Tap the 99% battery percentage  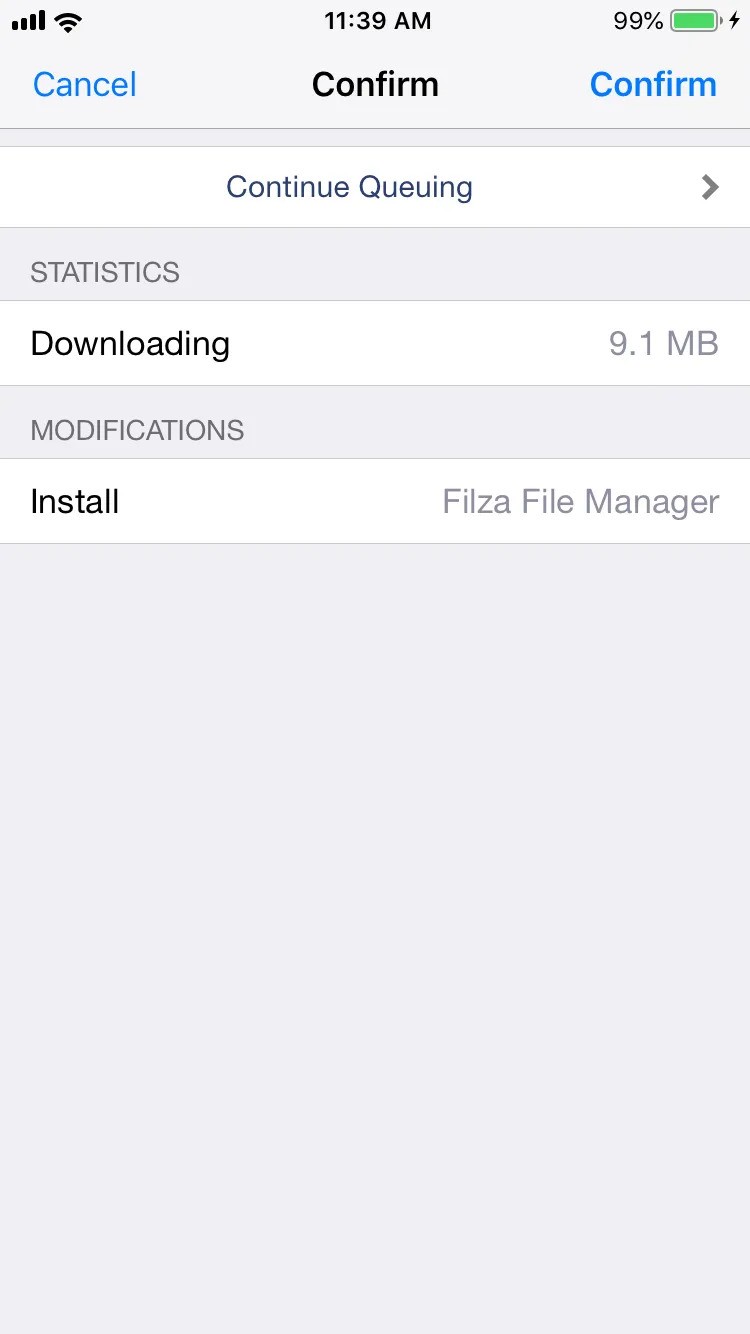click(638, 21)
